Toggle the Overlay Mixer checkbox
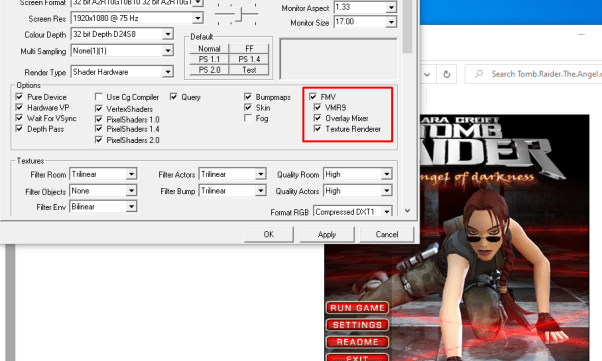 (x=318, y=118)
